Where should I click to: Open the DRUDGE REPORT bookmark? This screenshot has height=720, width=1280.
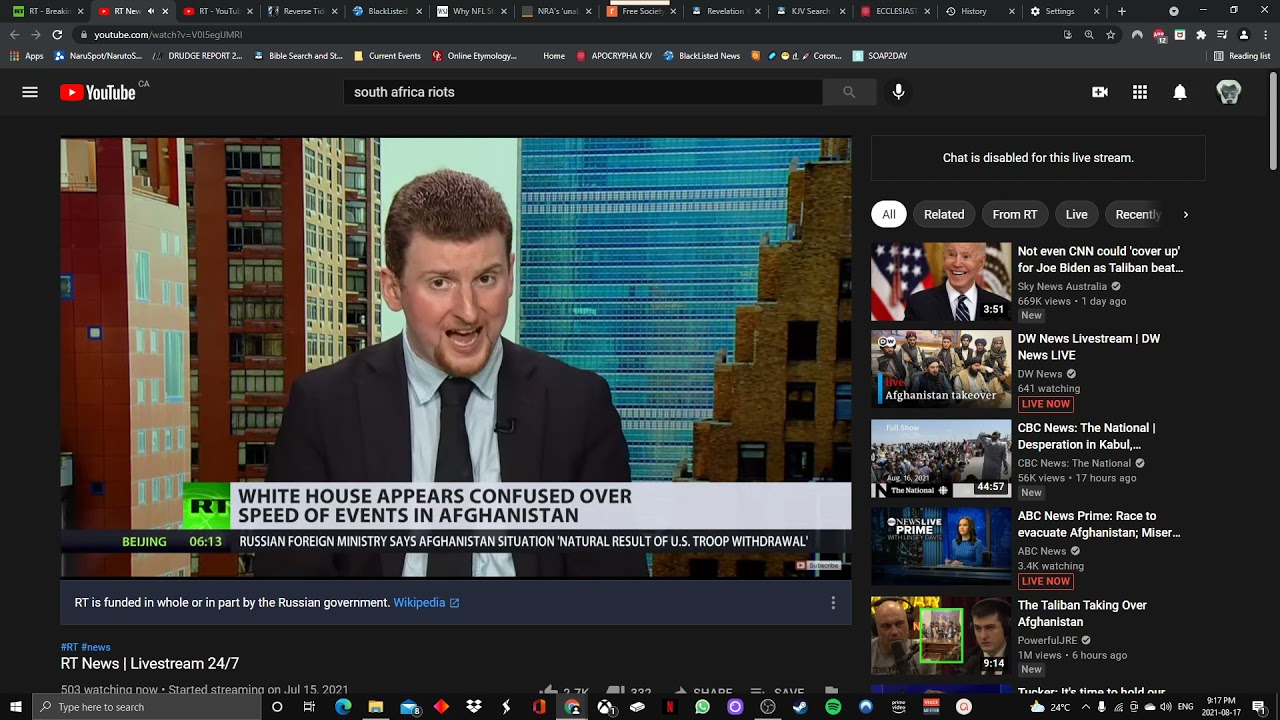click(x=196, y=56)
